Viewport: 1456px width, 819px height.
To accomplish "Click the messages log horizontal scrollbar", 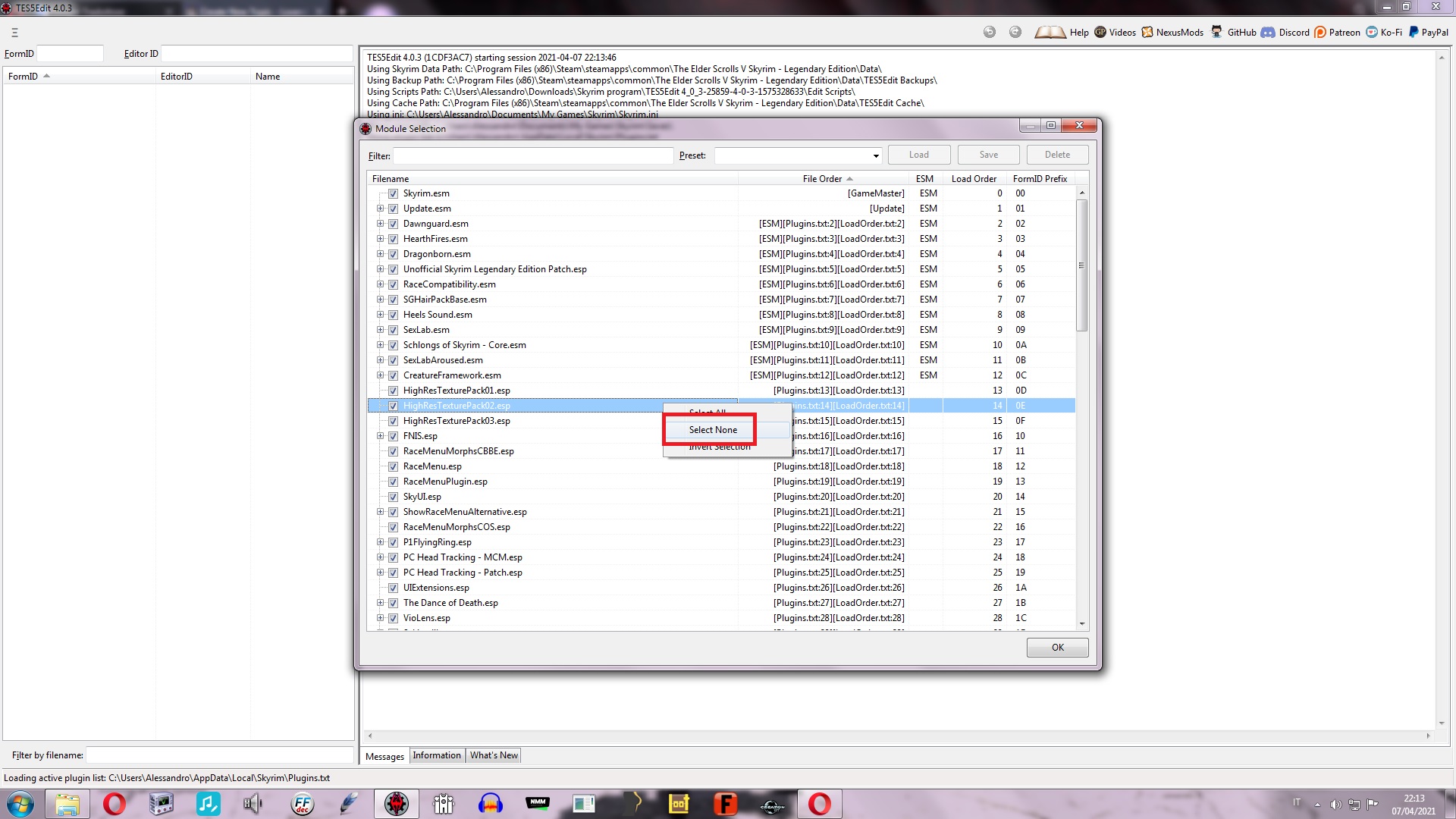I will pos(899,736).
